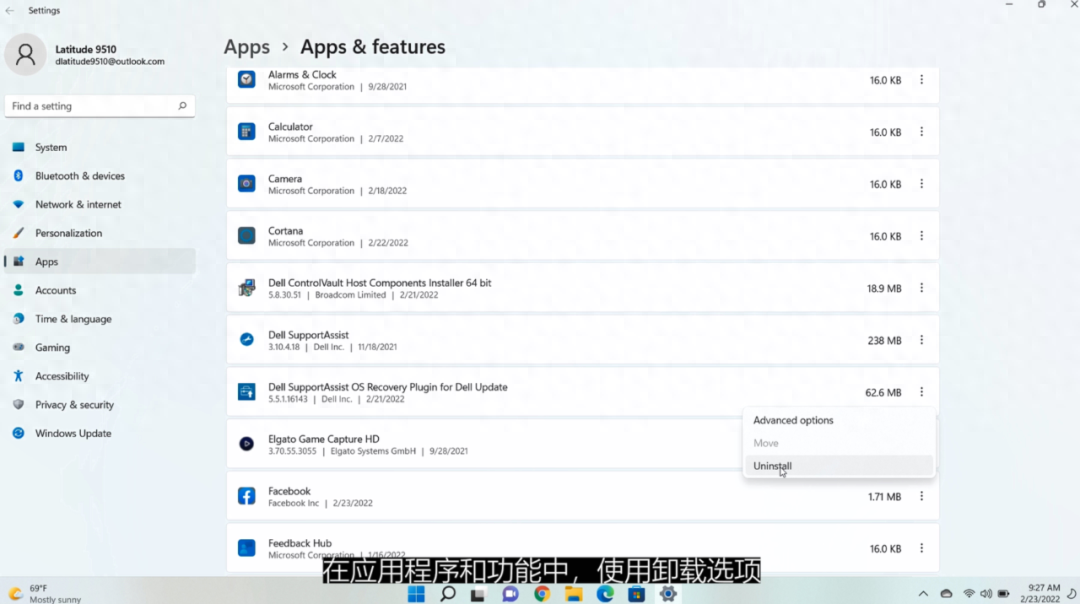The width and height of the screenshot is (1080, 604).
Task: Open the Windows Start button on taskbar
Action: point(416,594)
